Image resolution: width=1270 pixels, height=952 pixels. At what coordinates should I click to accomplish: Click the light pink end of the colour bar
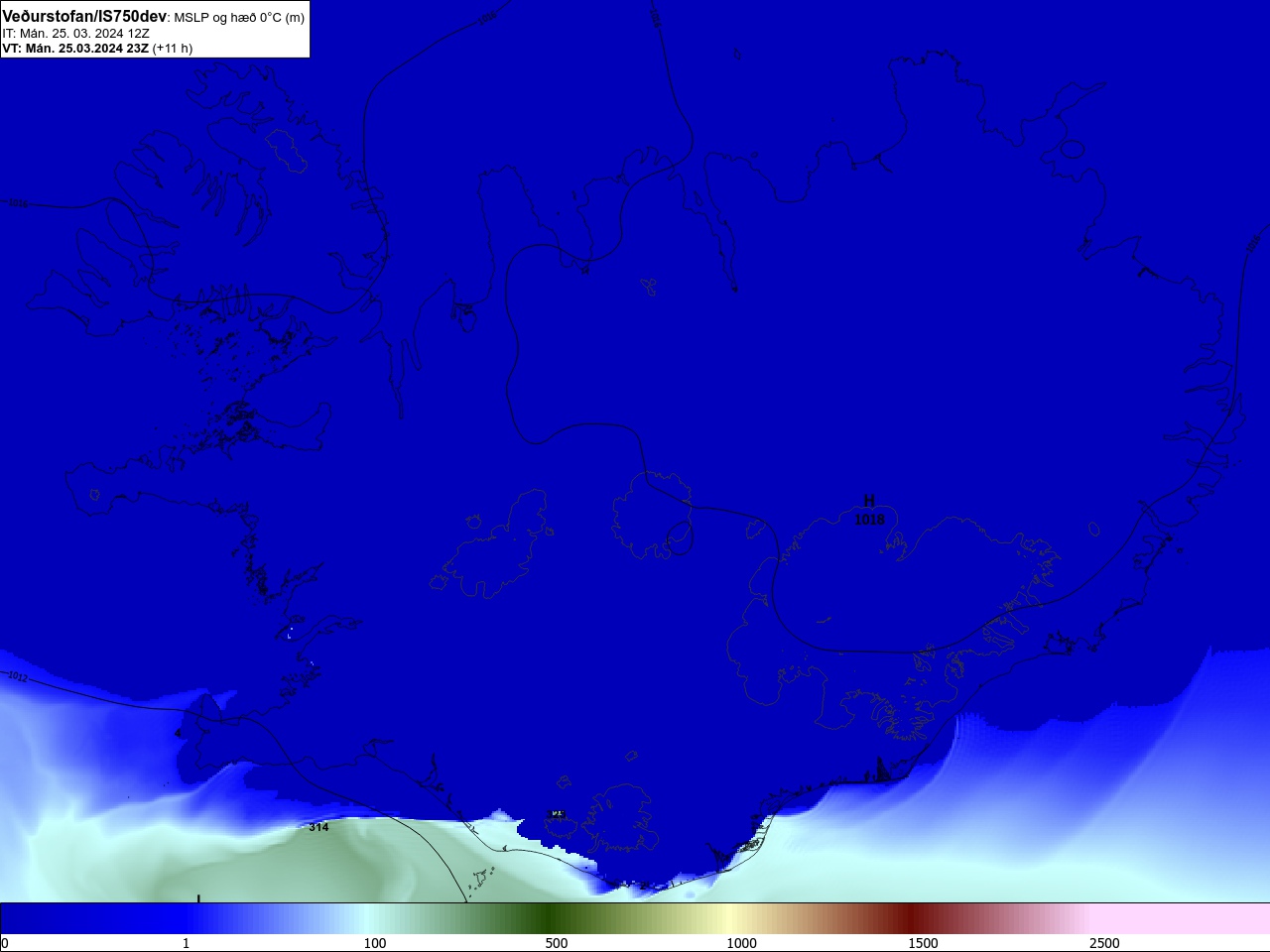click(x=1181, y=918)
